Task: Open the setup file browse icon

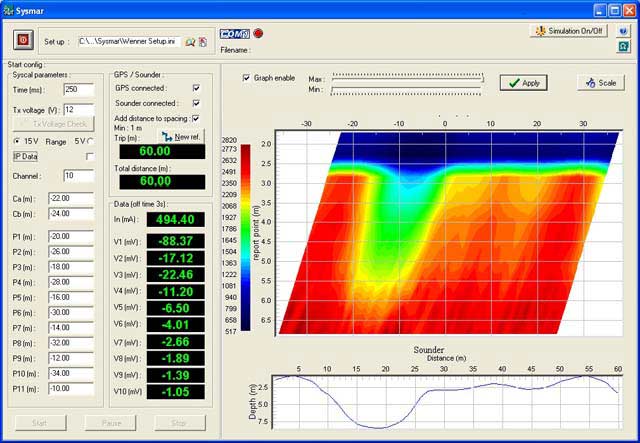Action: [190, 42]
